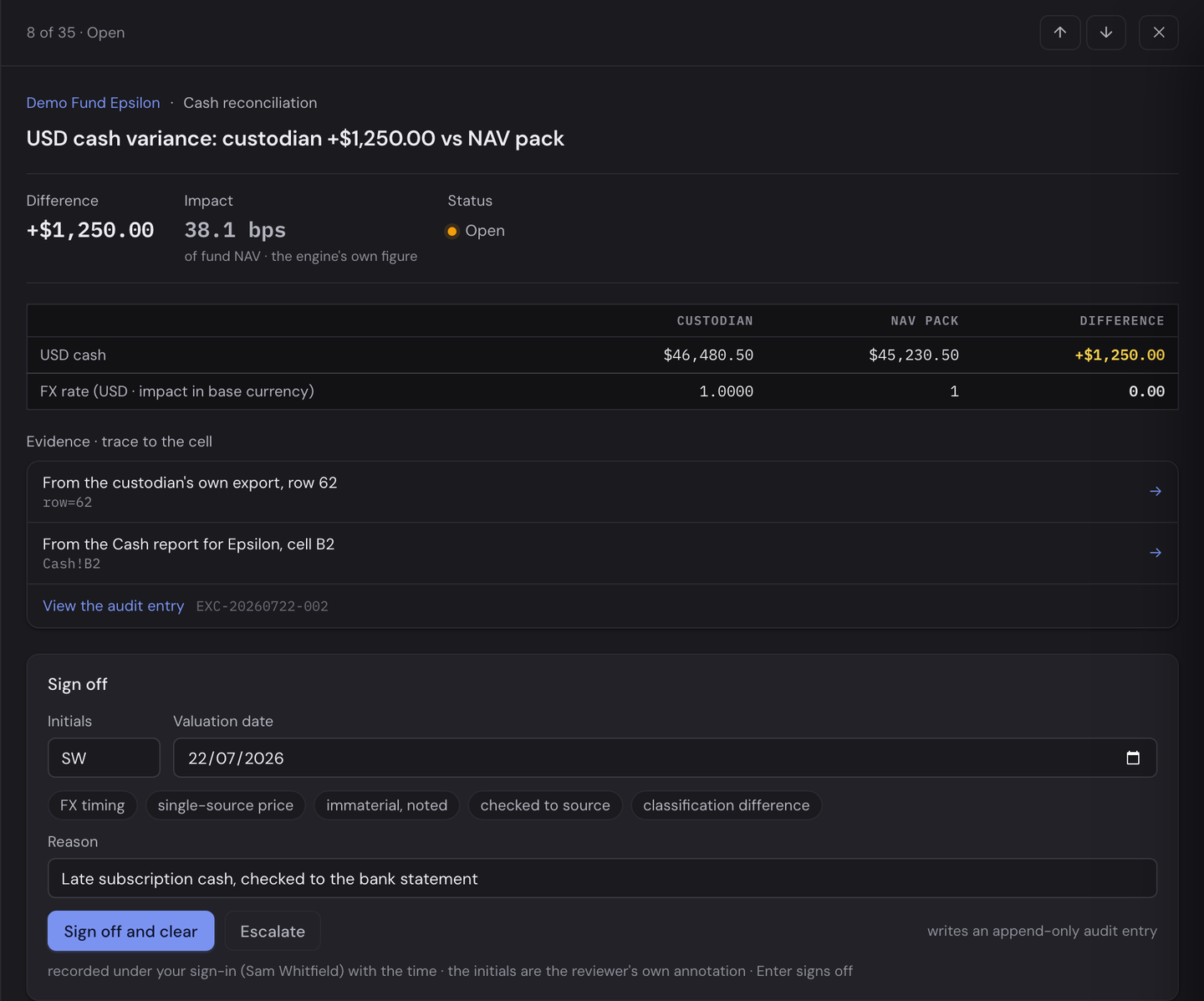Click the custodian FX rate 1.0000
Screen dimensions: 1204x1001
tap(726, 391)
